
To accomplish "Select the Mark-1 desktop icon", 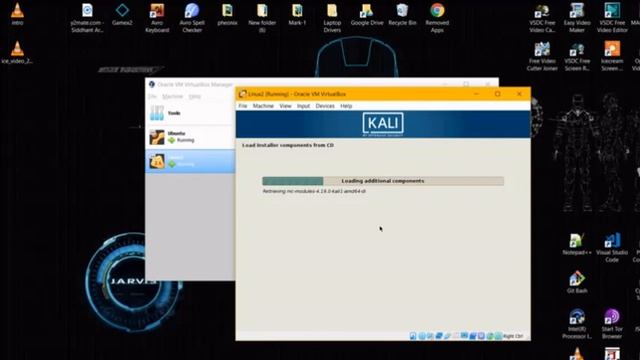I will [297, 15].
